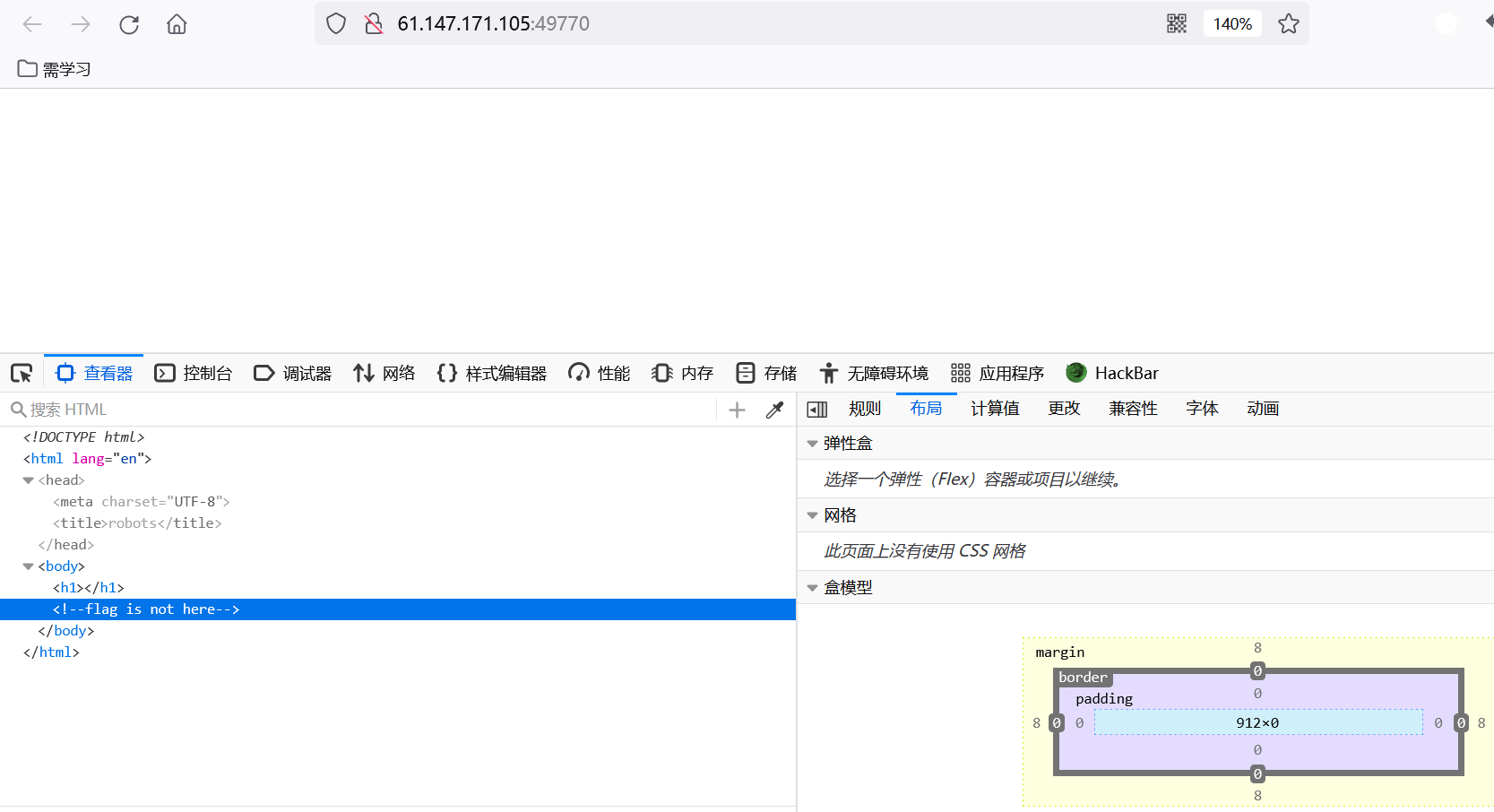1494x812 pixels.
Task: Create a new node with plus icon
Action: tap(737, 410)
